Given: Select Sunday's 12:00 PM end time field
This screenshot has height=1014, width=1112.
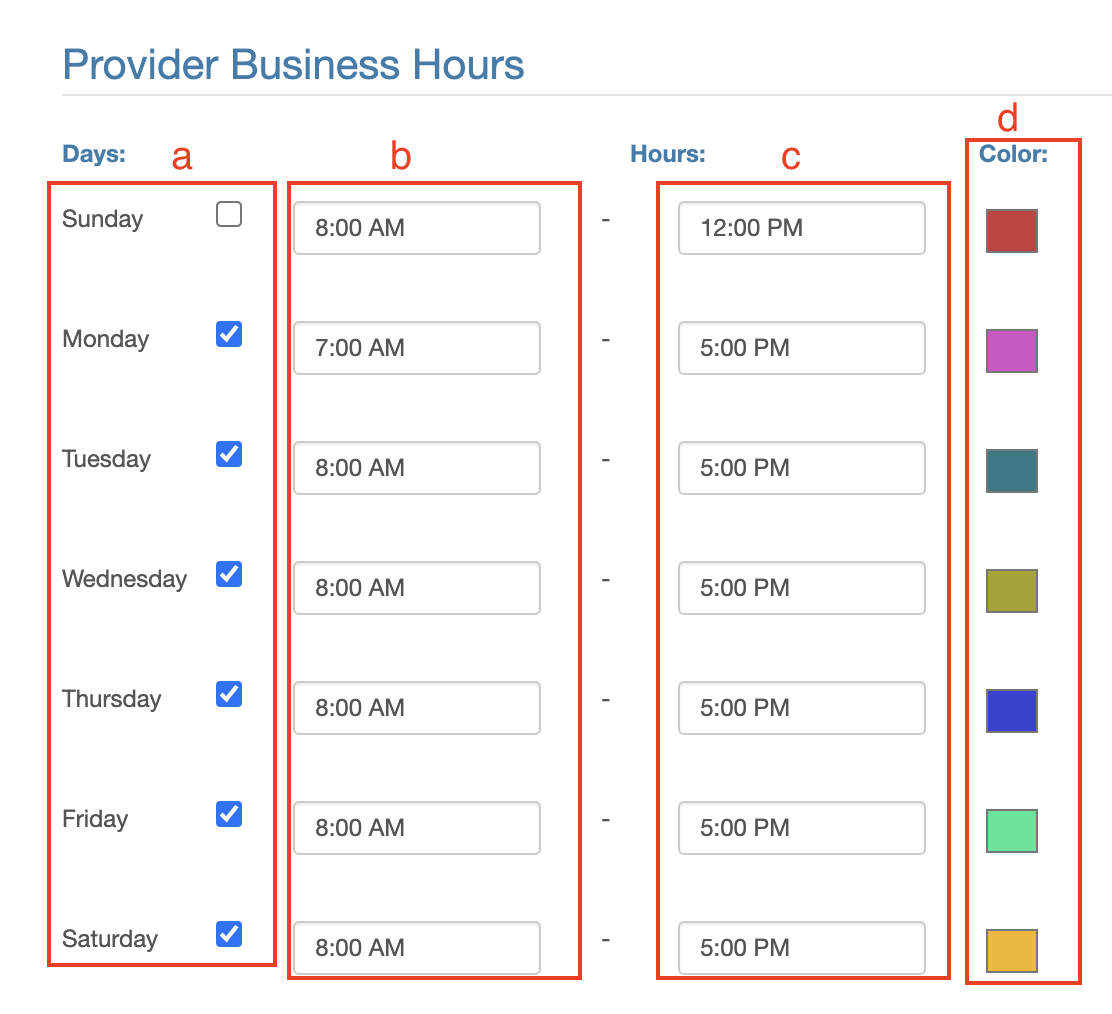Looking at the screenshot, I should [801, 228].
